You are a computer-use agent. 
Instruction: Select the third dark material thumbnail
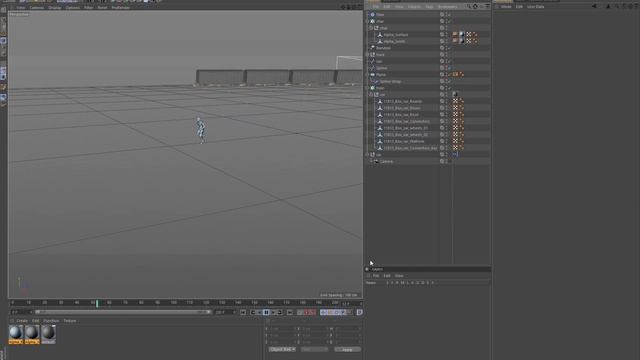pos(48,334)
